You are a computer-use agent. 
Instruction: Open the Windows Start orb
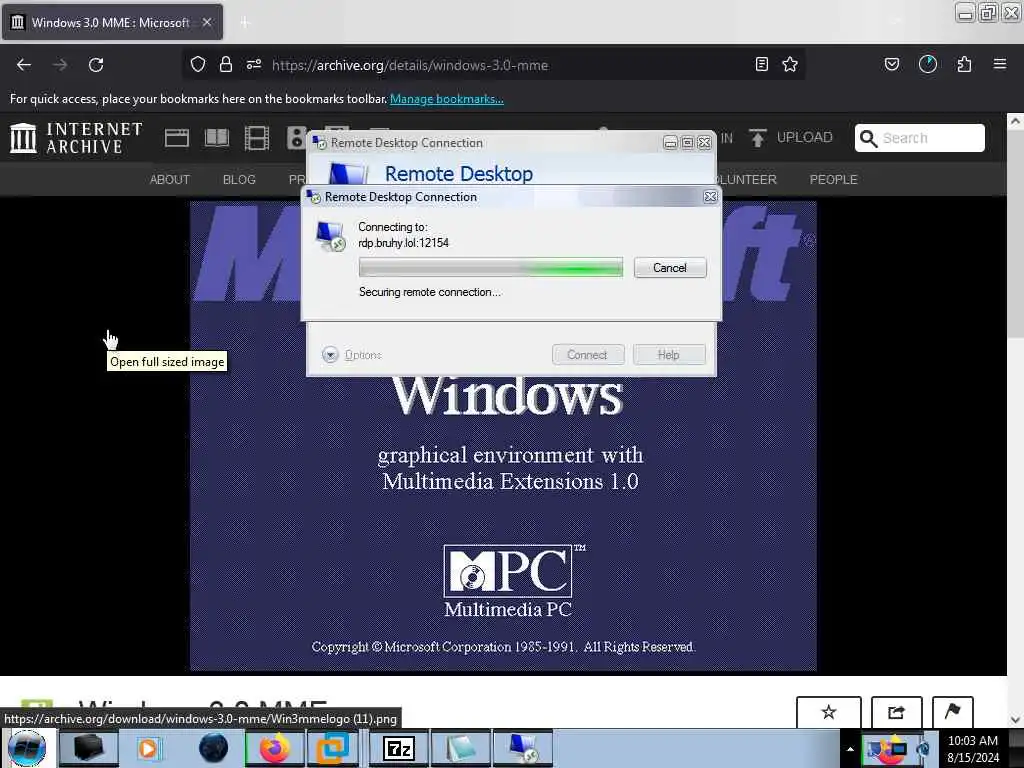[27, 748]
